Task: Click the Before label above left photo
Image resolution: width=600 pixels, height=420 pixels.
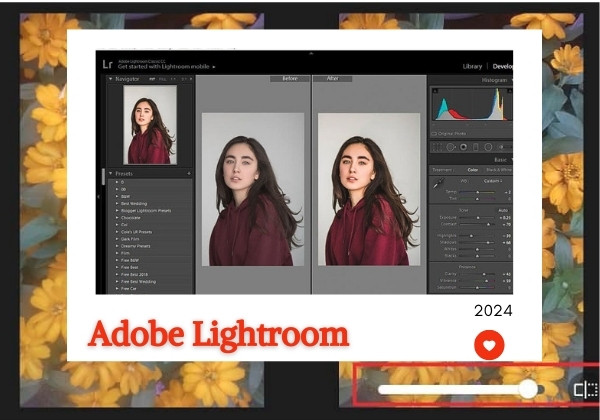Action: click(x=290, y=78)
